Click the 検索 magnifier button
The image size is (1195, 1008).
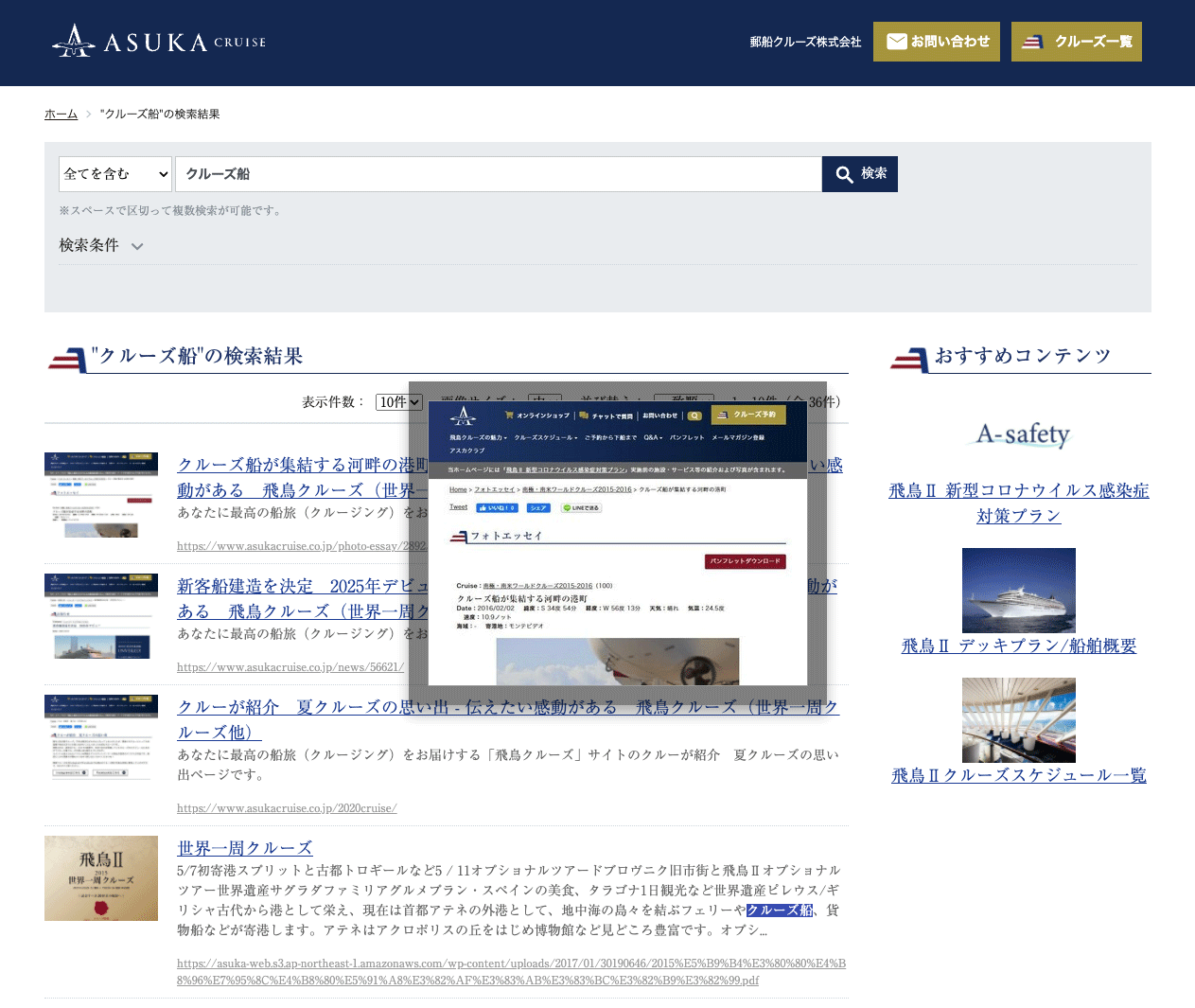(860, 174)
